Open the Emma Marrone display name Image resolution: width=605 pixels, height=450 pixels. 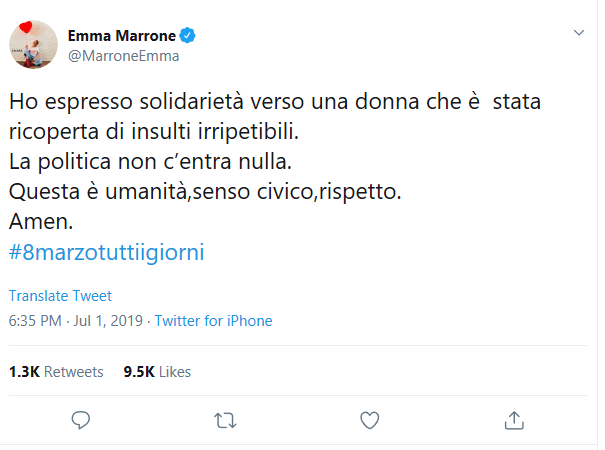(x=122, y=36)
